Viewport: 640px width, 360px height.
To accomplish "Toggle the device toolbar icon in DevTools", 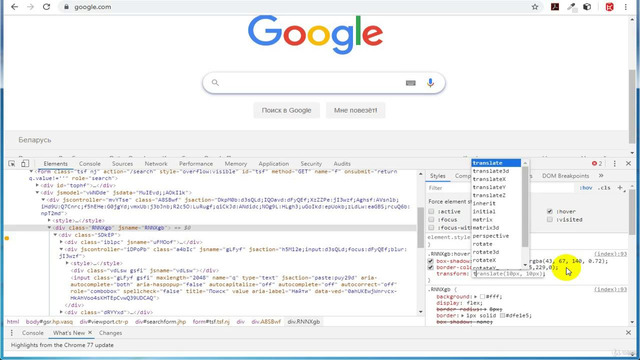I will pyautogui.click(x=25, y=164).
